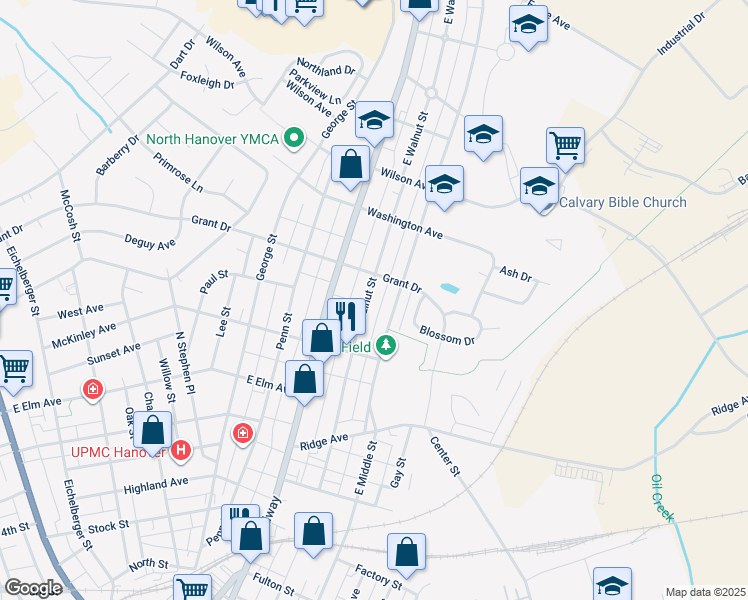748x600 pixels.
Task: Click the Industrial Dr street label
Action: [x=681, y=33]
